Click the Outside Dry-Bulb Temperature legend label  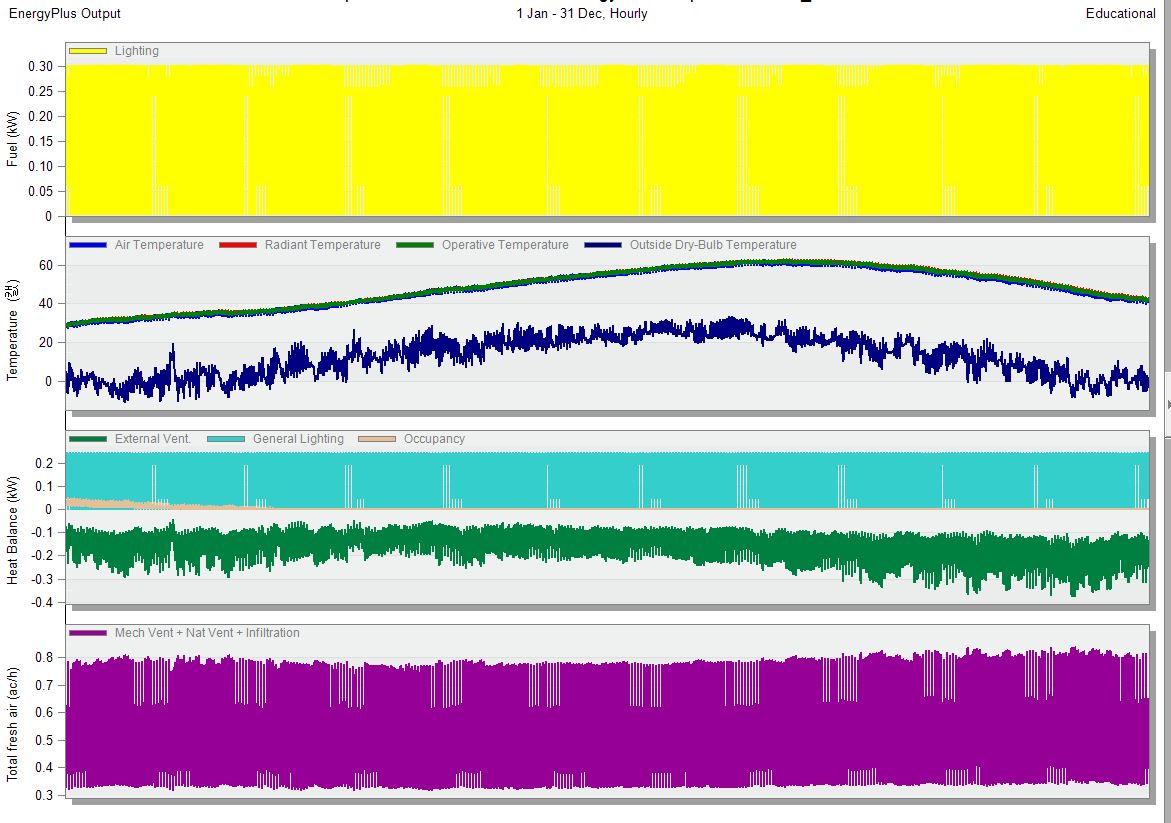(713, 245)
